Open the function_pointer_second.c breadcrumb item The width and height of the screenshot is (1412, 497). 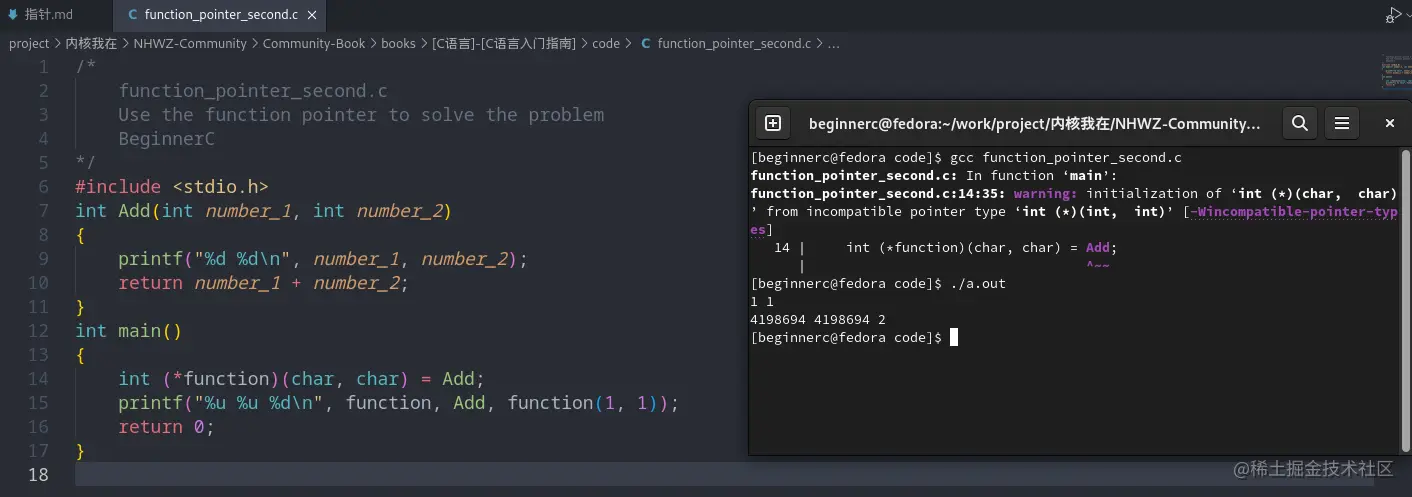(x=734, y=43)
